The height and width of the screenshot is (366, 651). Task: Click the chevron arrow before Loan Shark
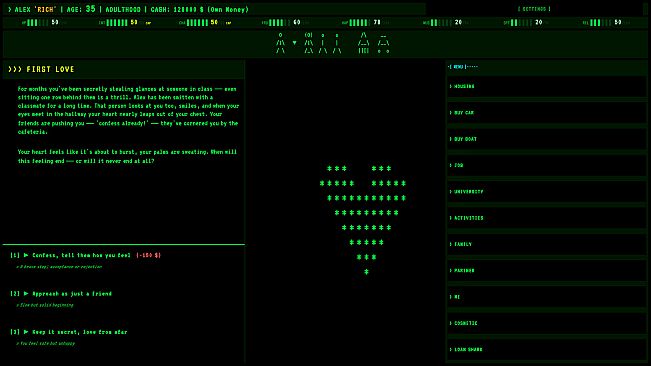pos(450,349)
